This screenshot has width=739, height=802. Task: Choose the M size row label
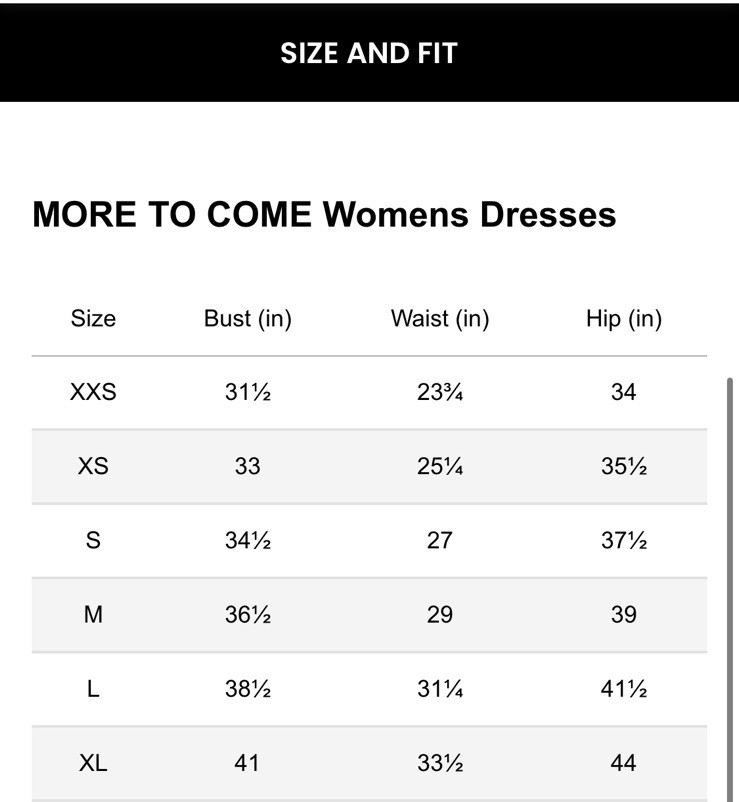(93, 614)
